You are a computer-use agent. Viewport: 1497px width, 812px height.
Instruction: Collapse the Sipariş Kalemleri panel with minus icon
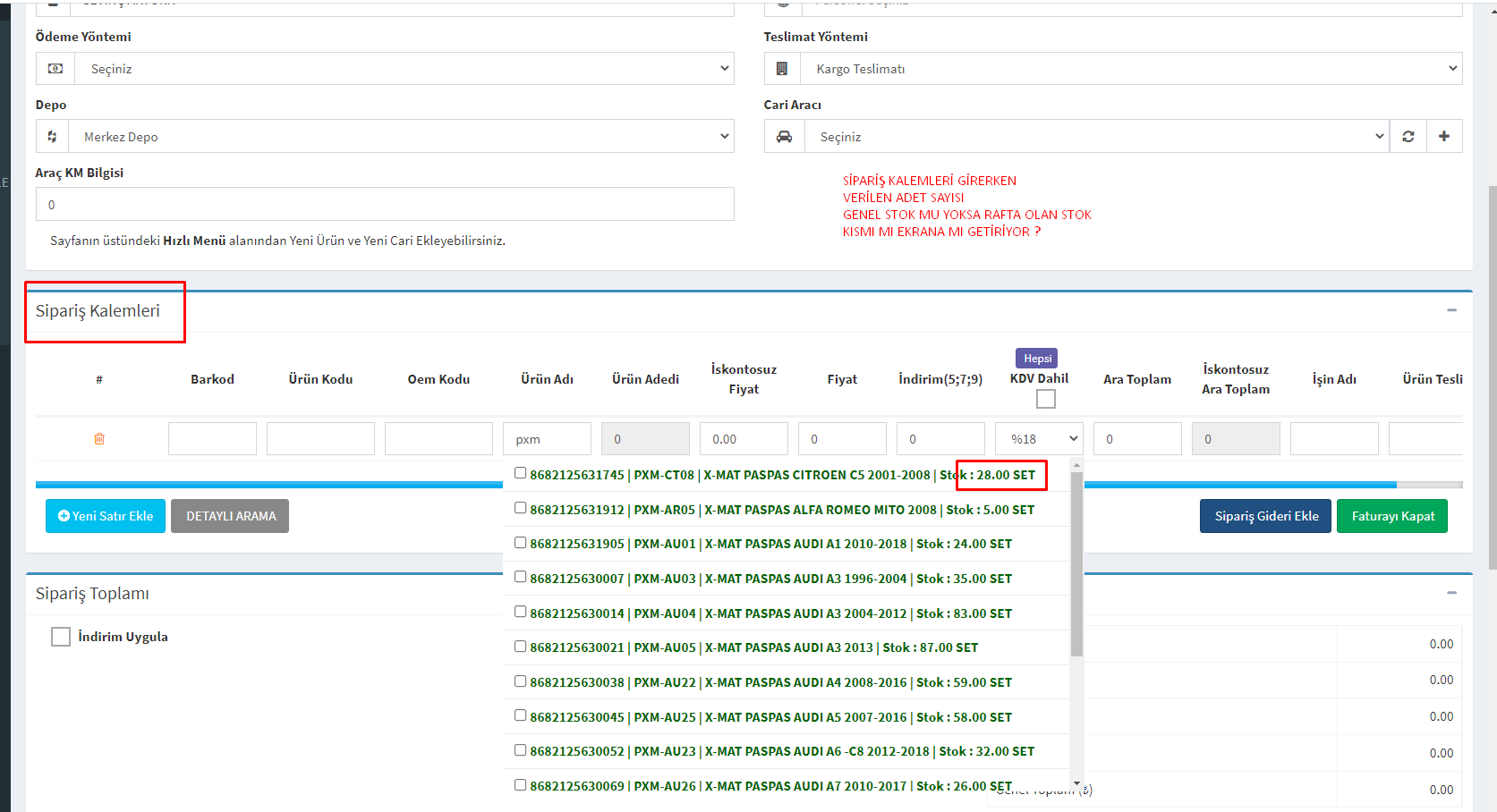[1451, 310]
